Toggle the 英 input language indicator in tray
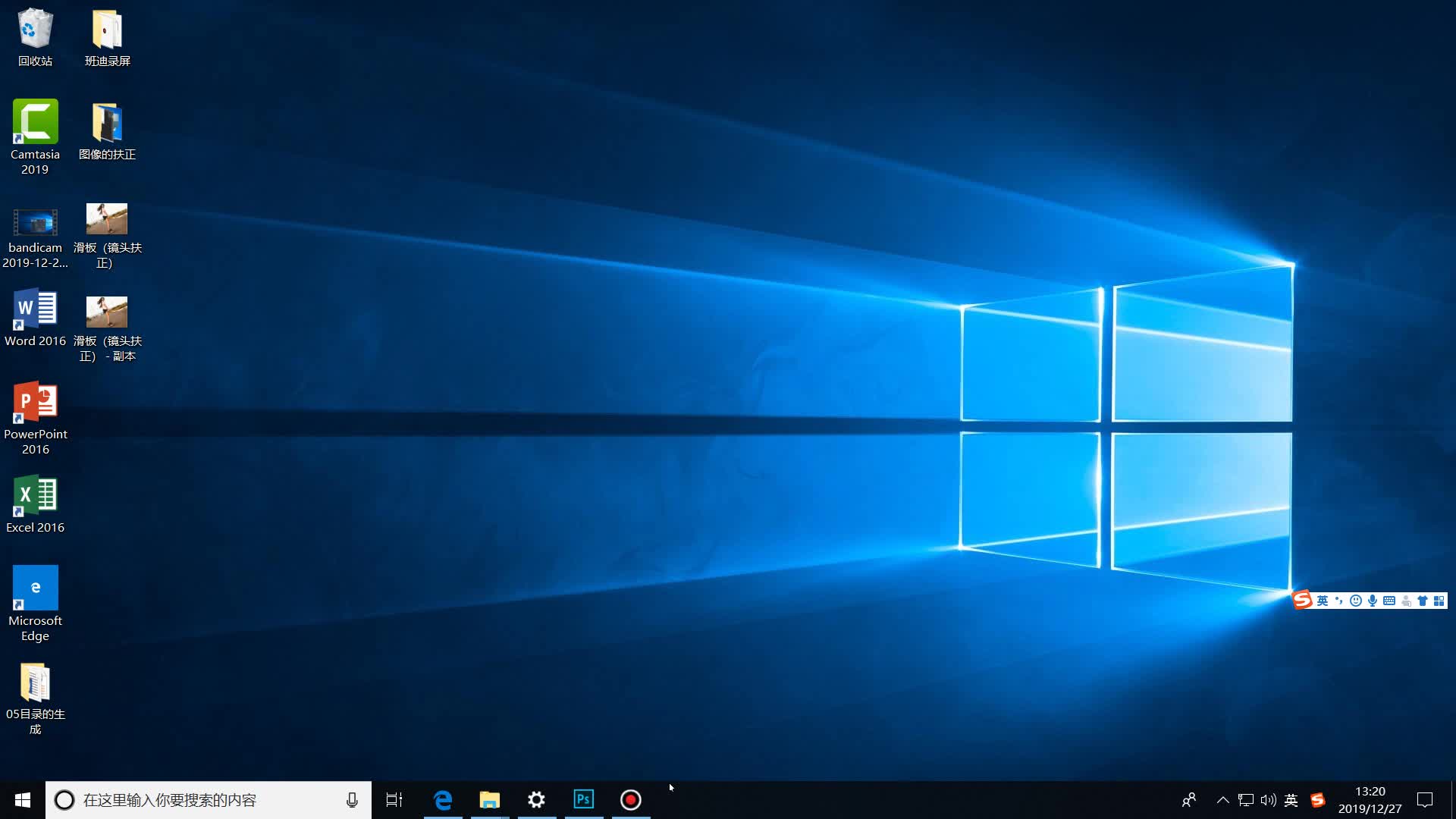 1291,800
